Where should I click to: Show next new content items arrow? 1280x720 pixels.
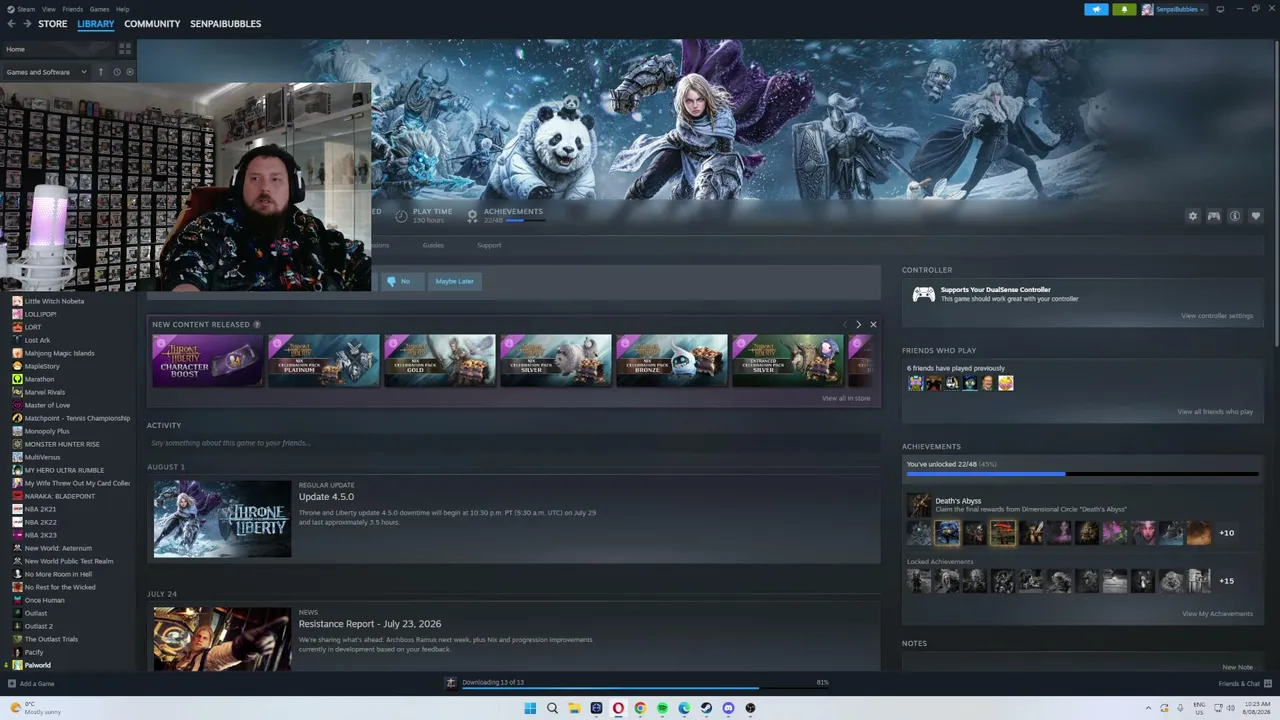pos(858,325)
